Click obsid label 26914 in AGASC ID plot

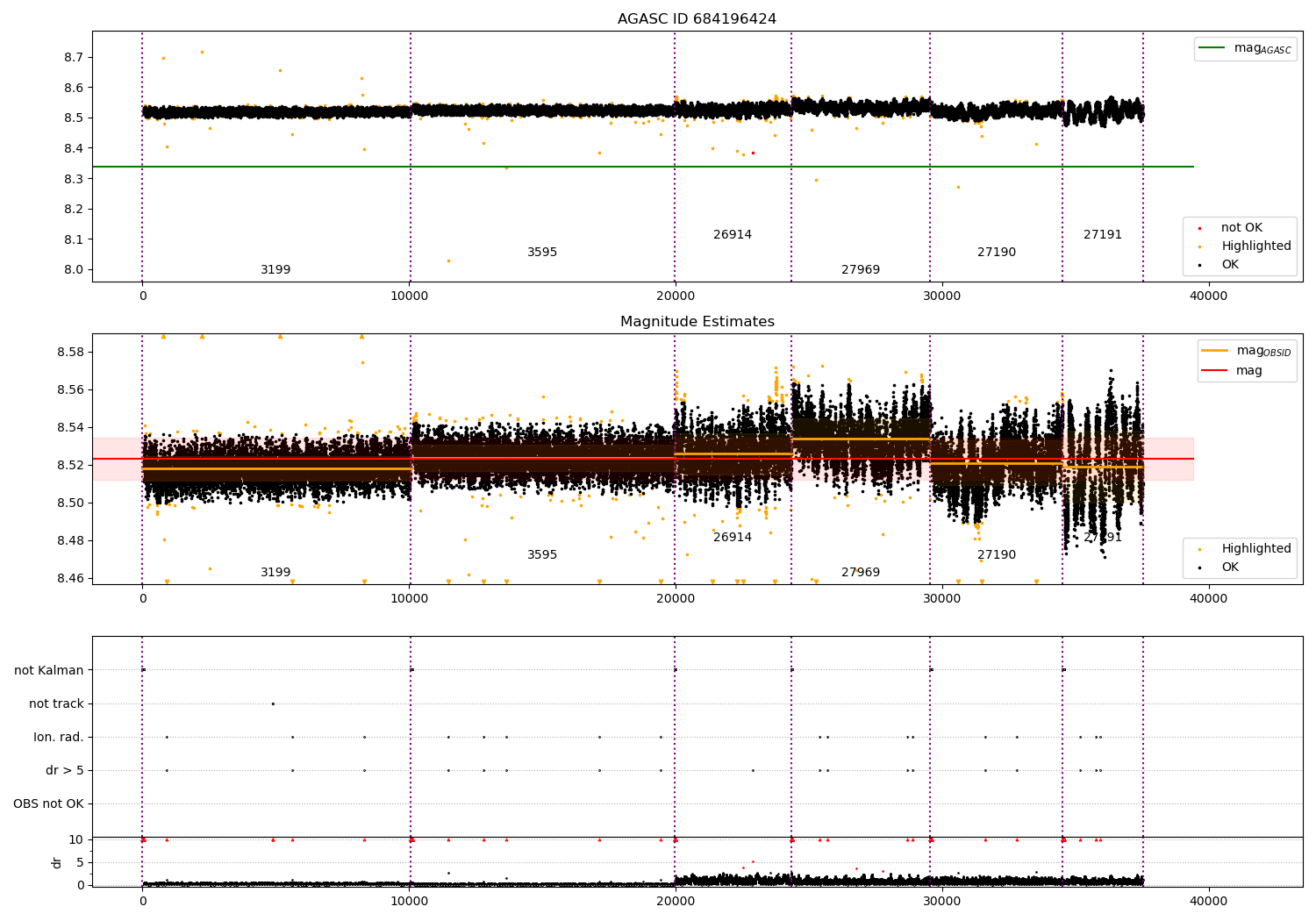coord(733,235)
